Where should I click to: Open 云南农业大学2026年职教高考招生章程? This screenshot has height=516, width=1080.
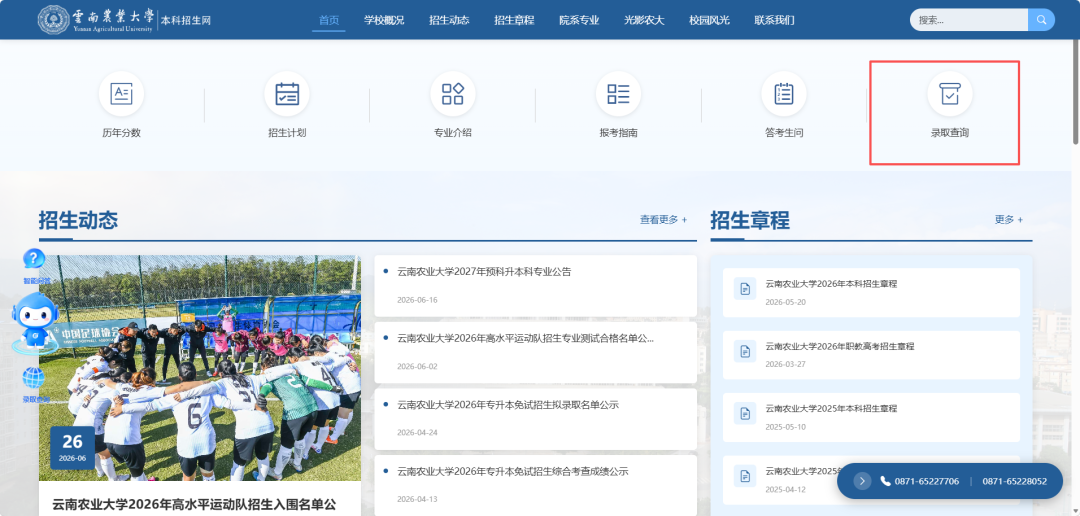tap(840, 347)
